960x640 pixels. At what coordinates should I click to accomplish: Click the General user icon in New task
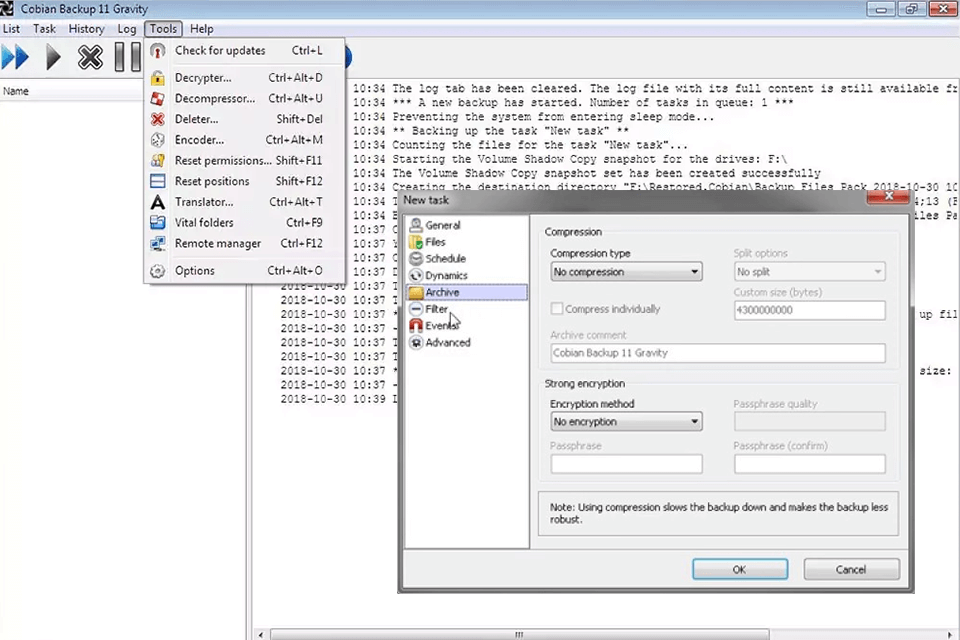(416, 225)
